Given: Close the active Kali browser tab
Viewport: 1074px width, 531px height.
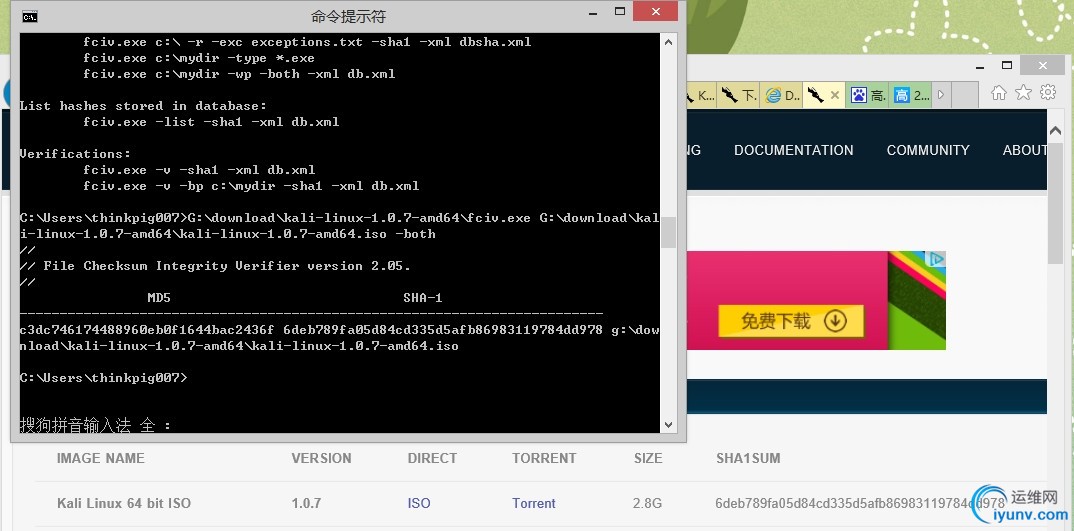Looking at the screenshot, I should [834, 96].
